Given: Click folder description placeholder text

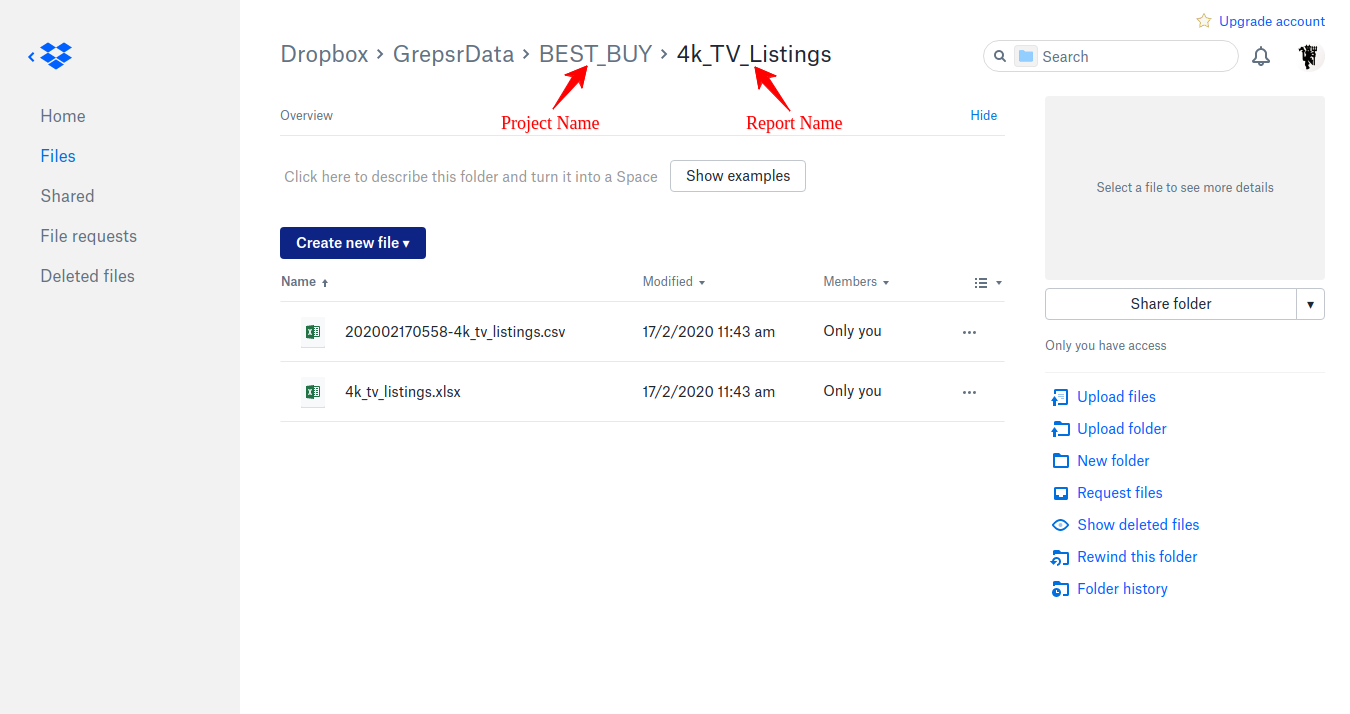Looking at the screenshot, I should tap(471, 177).
